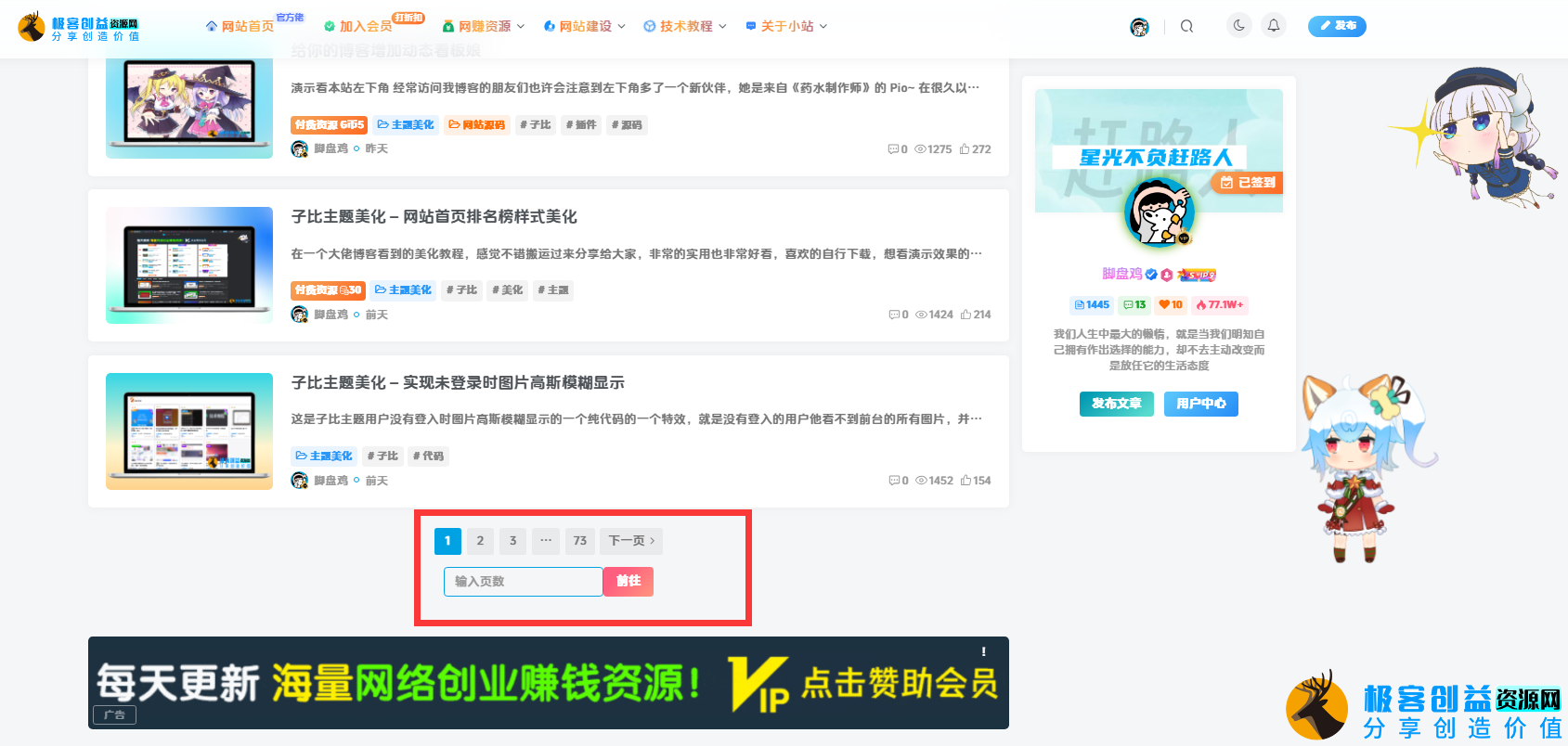Click the 每天更新 advertisement banner

[x=549, y=683]
